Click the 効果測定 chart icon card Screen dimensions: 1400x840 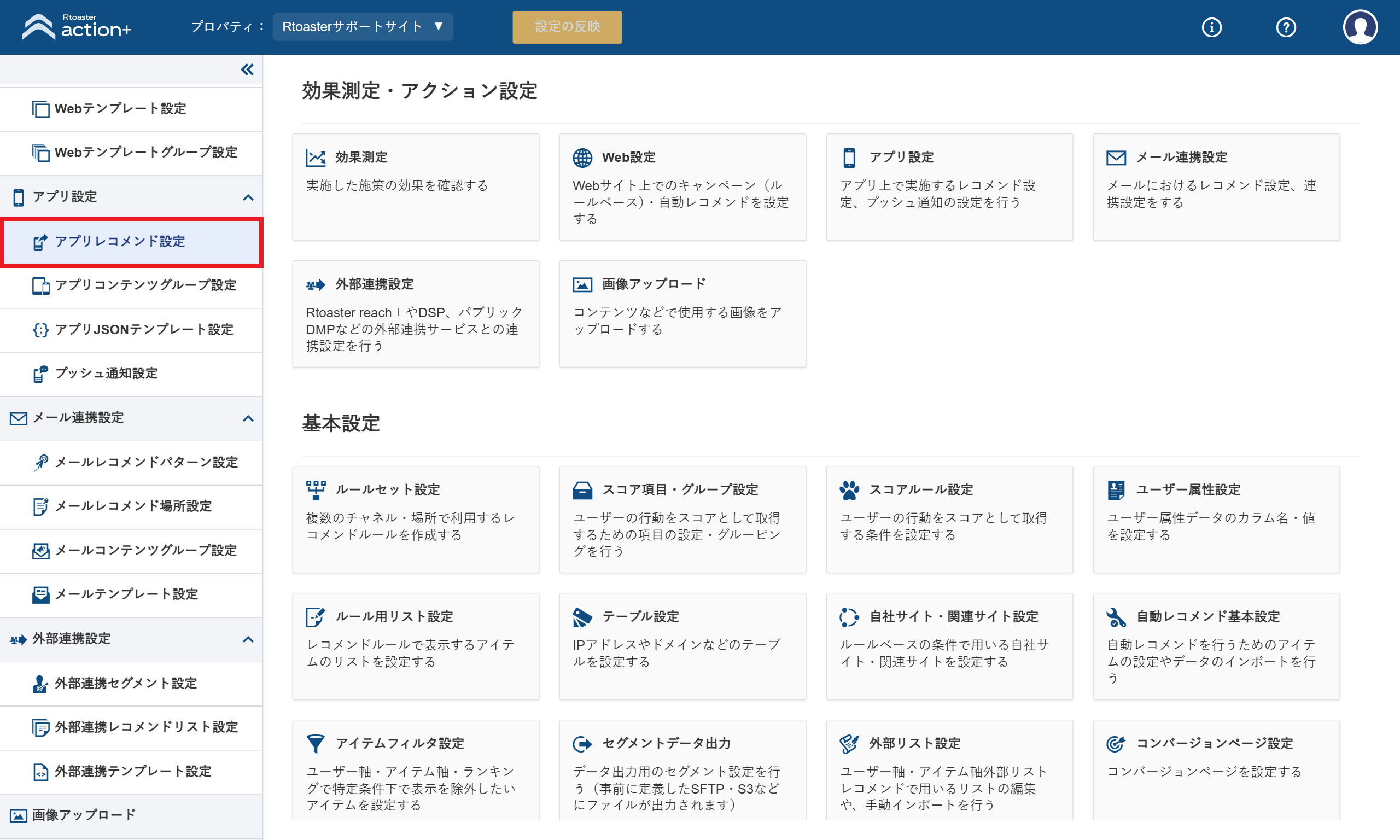coord(316,158)
